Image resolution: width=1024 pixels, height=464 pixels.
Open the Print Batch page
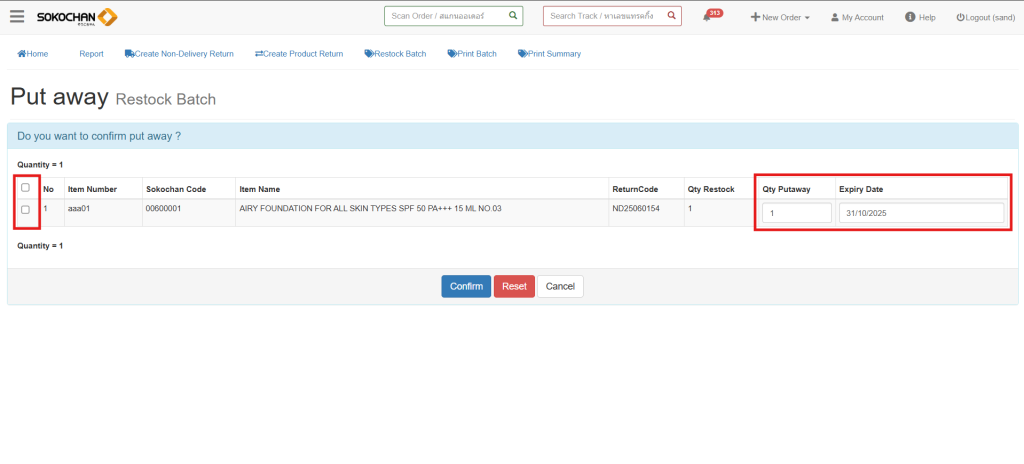472,54
